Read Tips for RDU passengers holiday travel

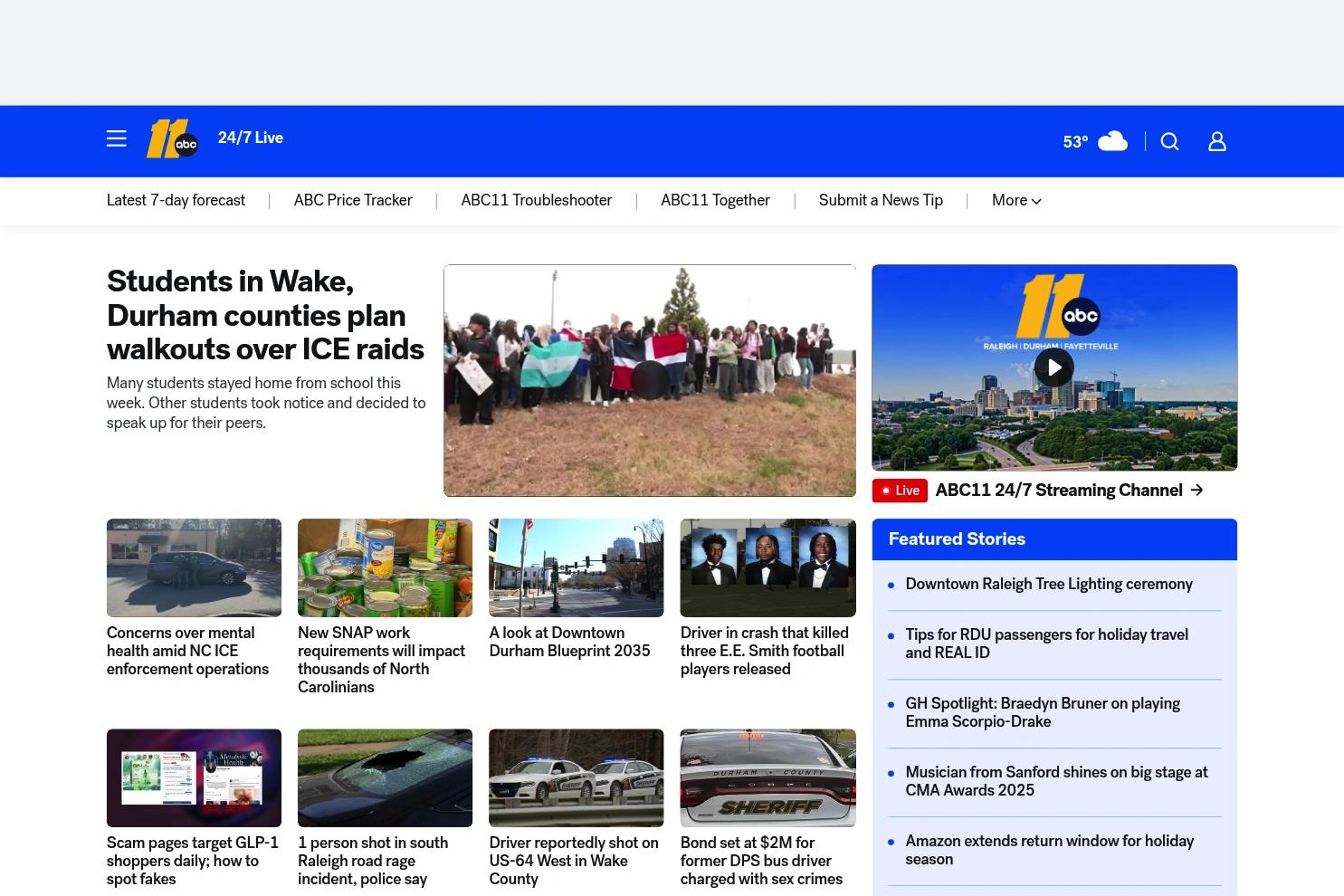pyautogui.click(x=1047, y=643)
